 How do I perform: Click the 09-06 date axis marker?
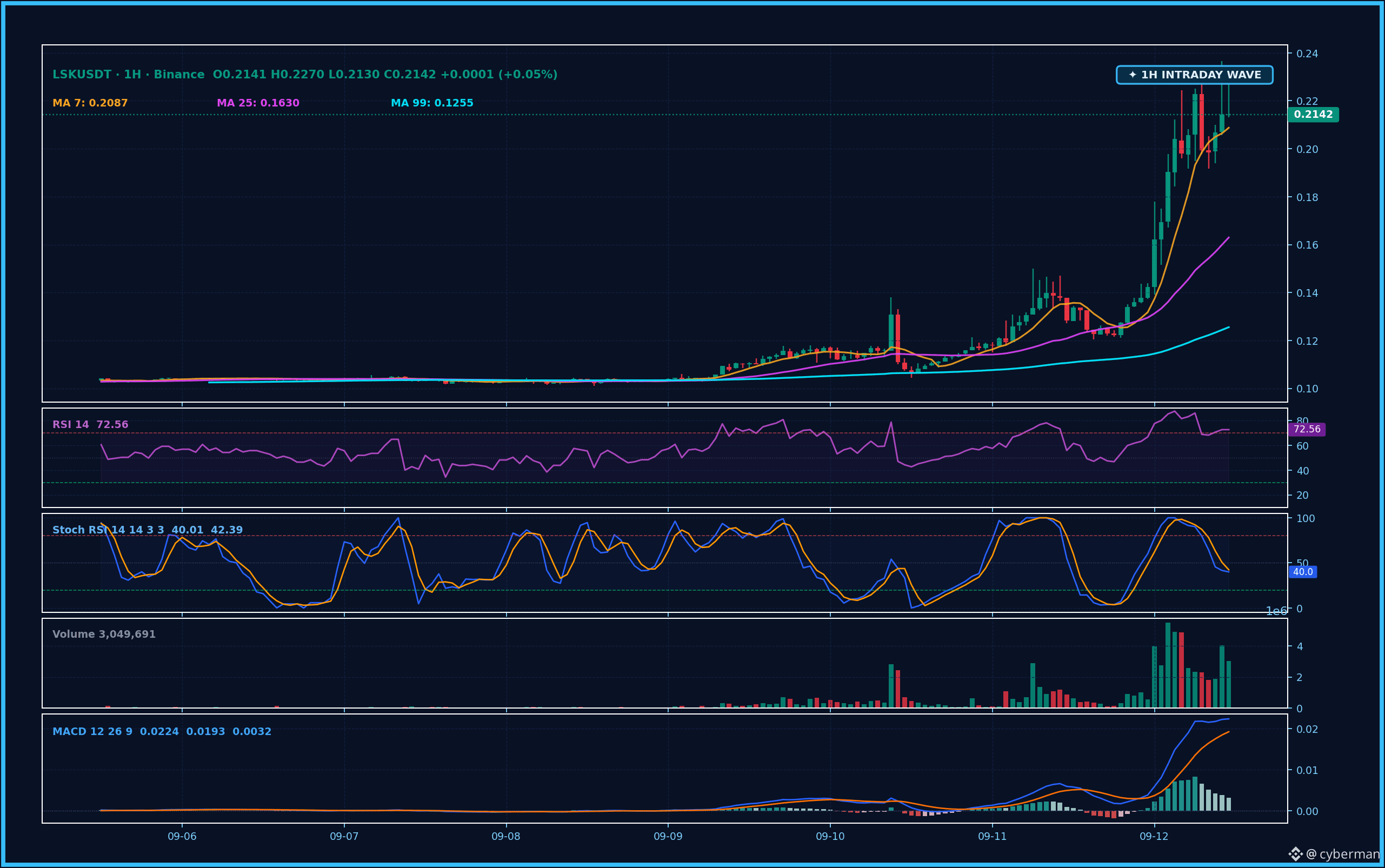[x=182, y=837]
